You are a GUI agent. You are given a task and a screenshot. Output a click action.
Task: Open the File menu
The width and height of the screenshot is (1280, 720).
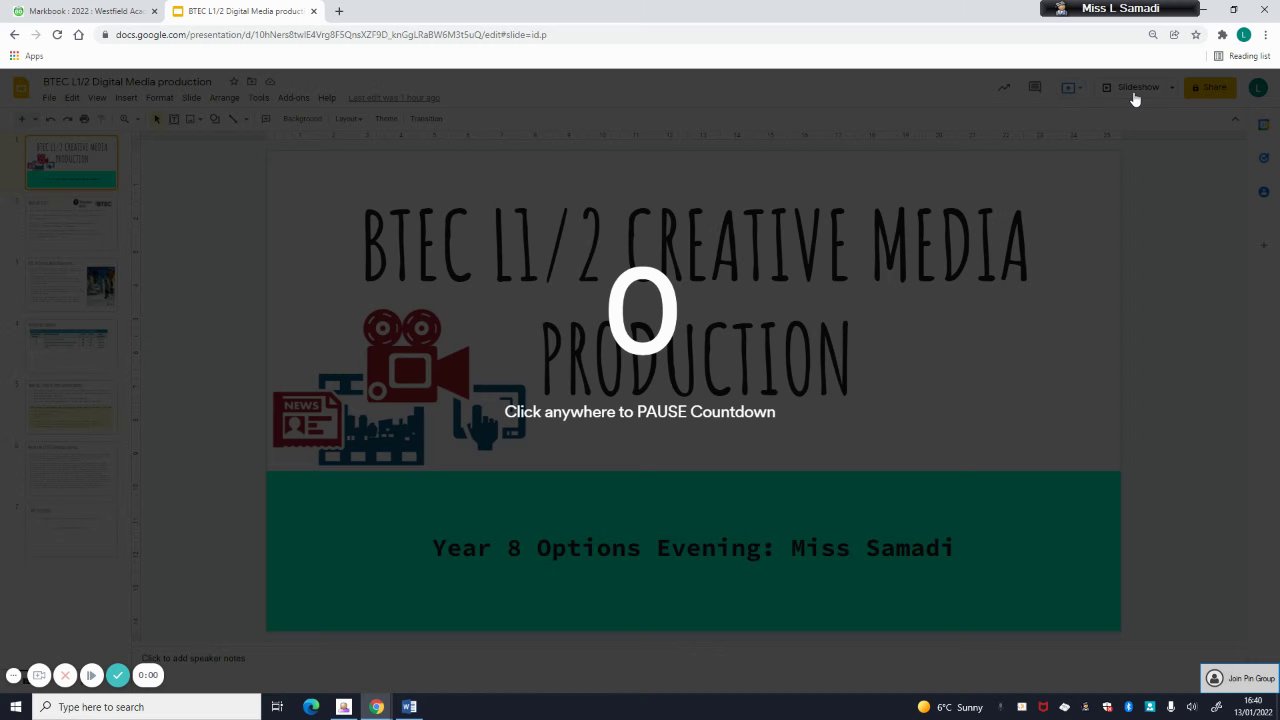coord(49,98)
